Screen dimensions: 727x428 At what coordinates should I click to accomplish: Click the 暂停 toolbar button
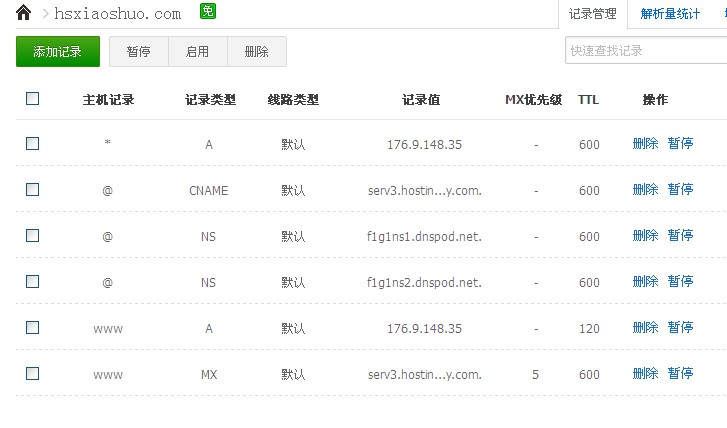[x=139, y=51]
